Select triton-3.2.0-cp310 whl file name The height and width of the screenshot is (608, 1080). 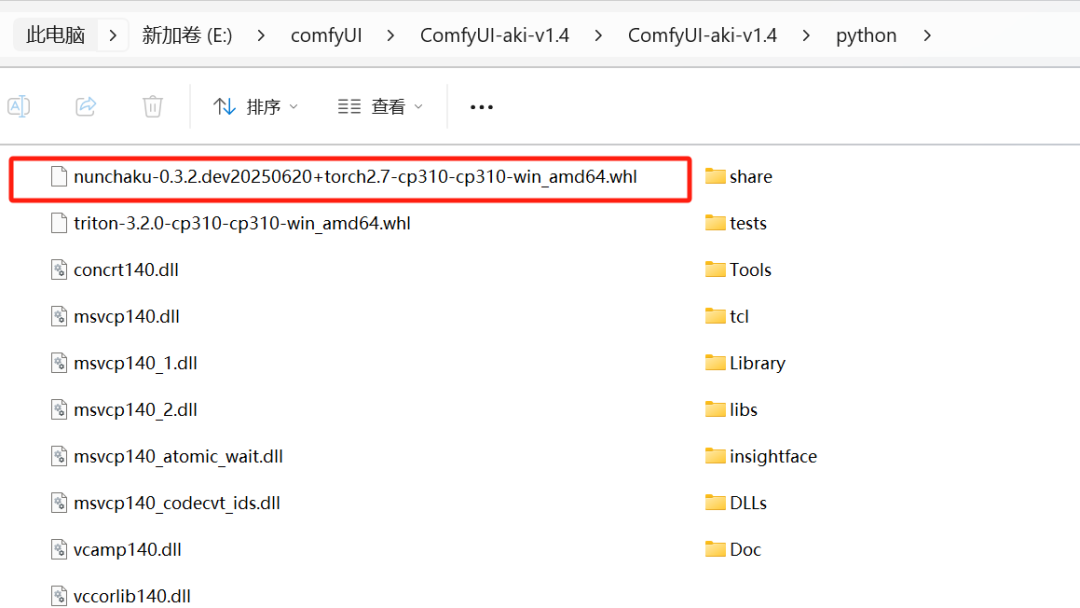click(x=242, y=224)
